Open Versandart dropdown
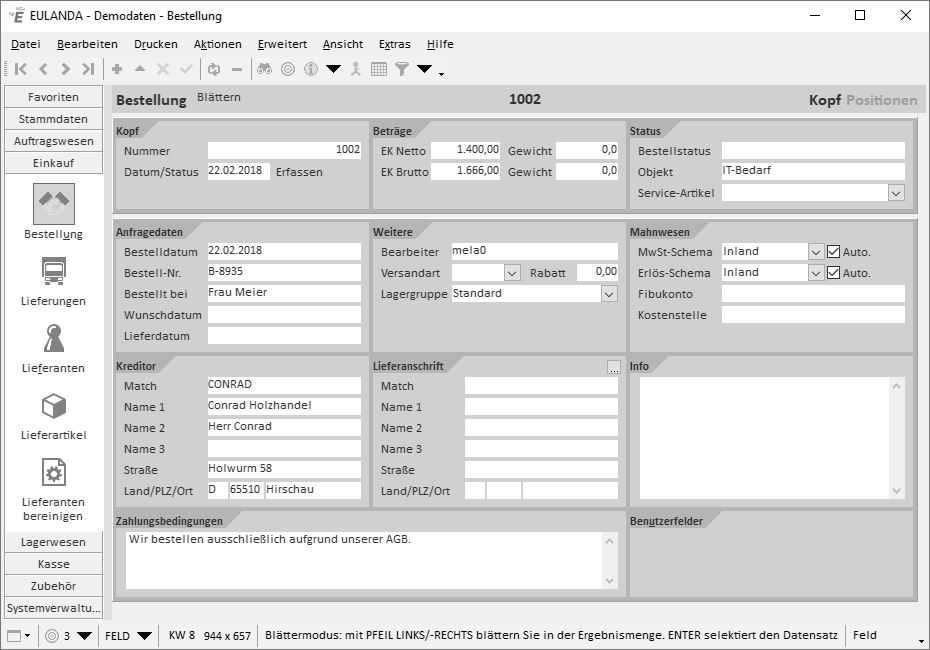The width and height of the screenshot is (930, 650). pos(512,273)
